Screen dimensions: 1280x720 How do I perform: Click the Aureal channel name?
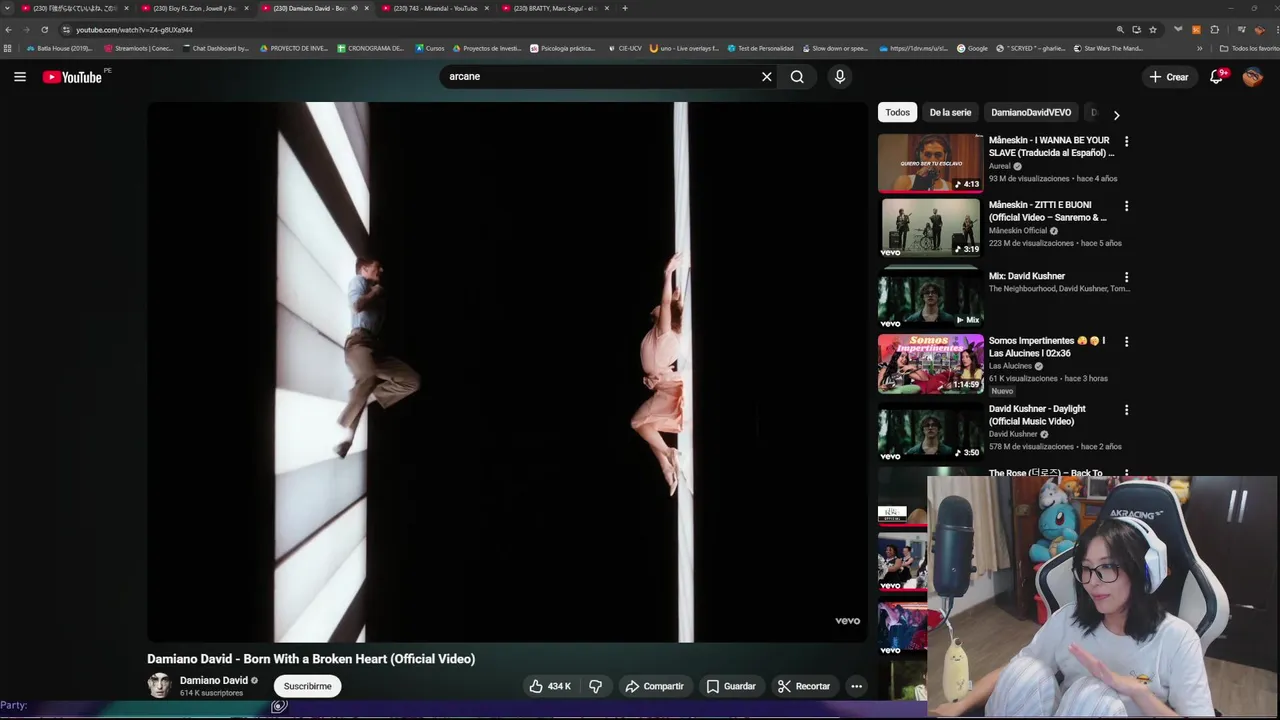(x=1000, y=166)
